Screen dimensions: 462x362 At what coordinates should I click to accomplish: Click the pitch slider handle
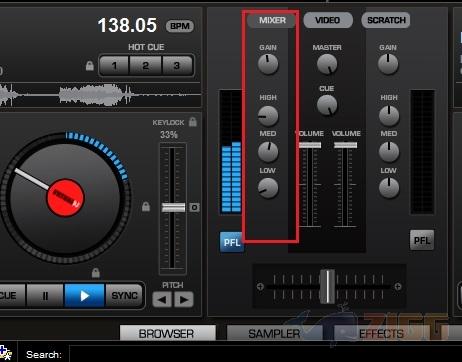(x=173, y=207)
